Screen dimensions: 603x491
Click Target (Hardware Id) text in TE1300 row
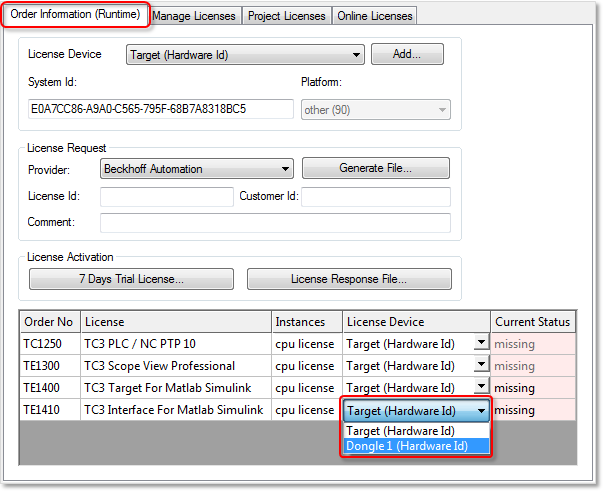[x=400, y=366]
